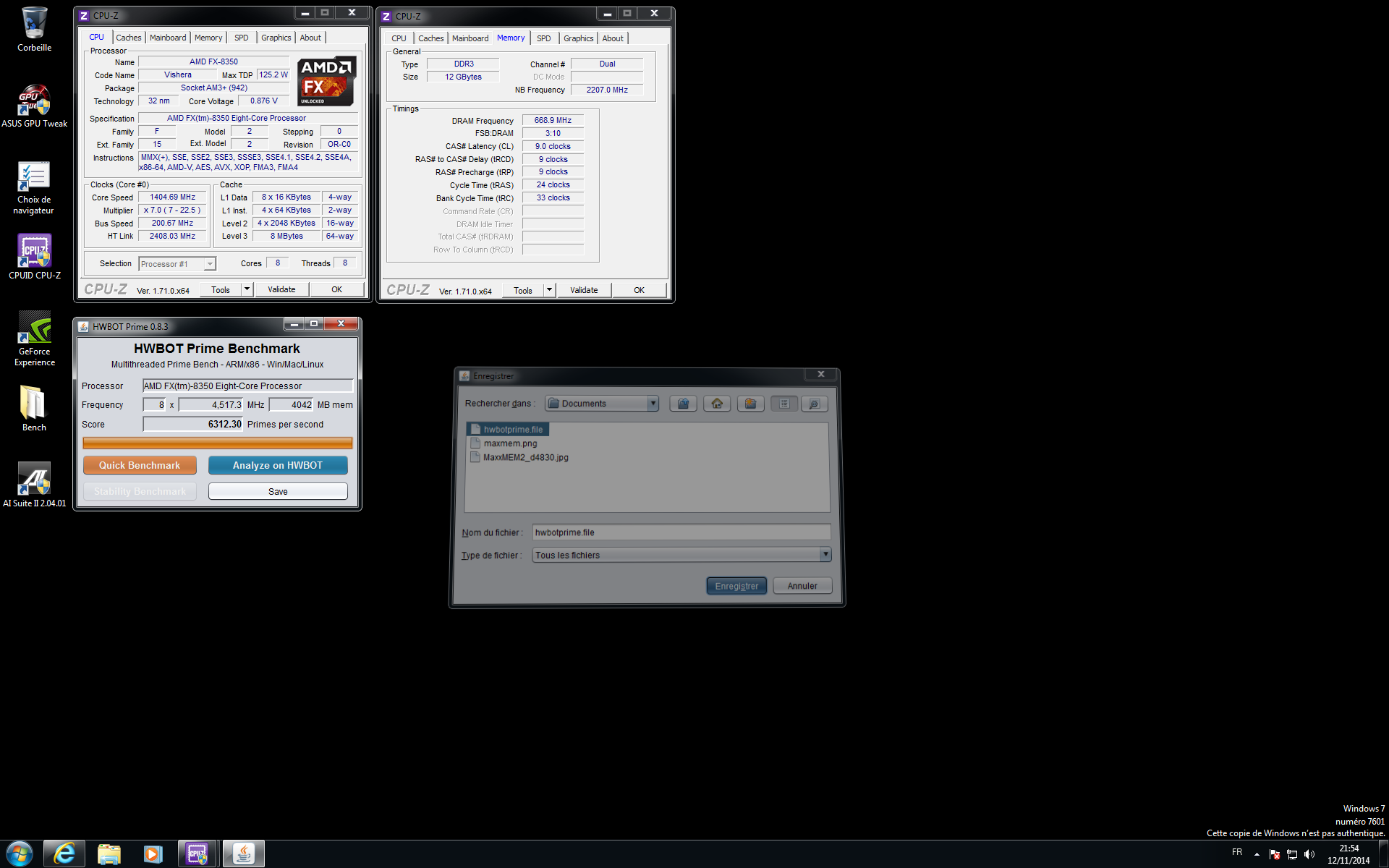The image size is (1389, 868).
Task: Open Mainboard tab in right CPU-Z window
Action: click(x=470, y=38)
